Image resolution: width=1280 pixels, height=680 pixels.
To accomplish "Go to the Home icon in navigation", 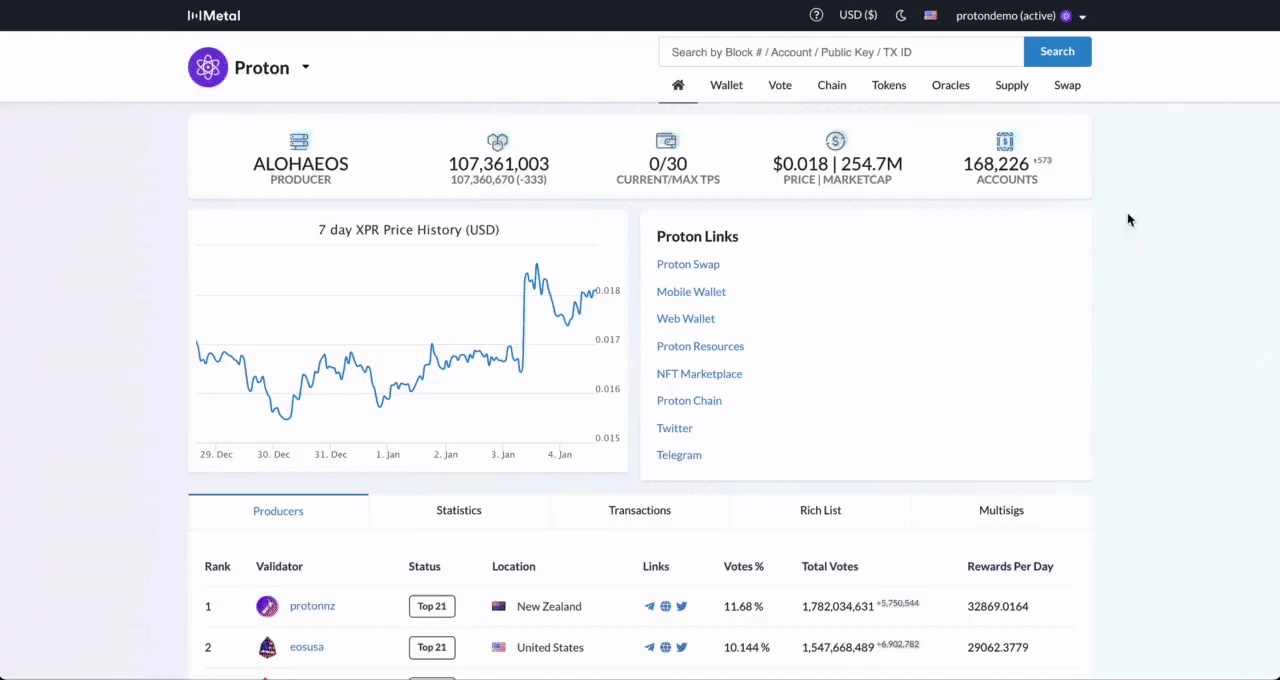I will point(678,85).
